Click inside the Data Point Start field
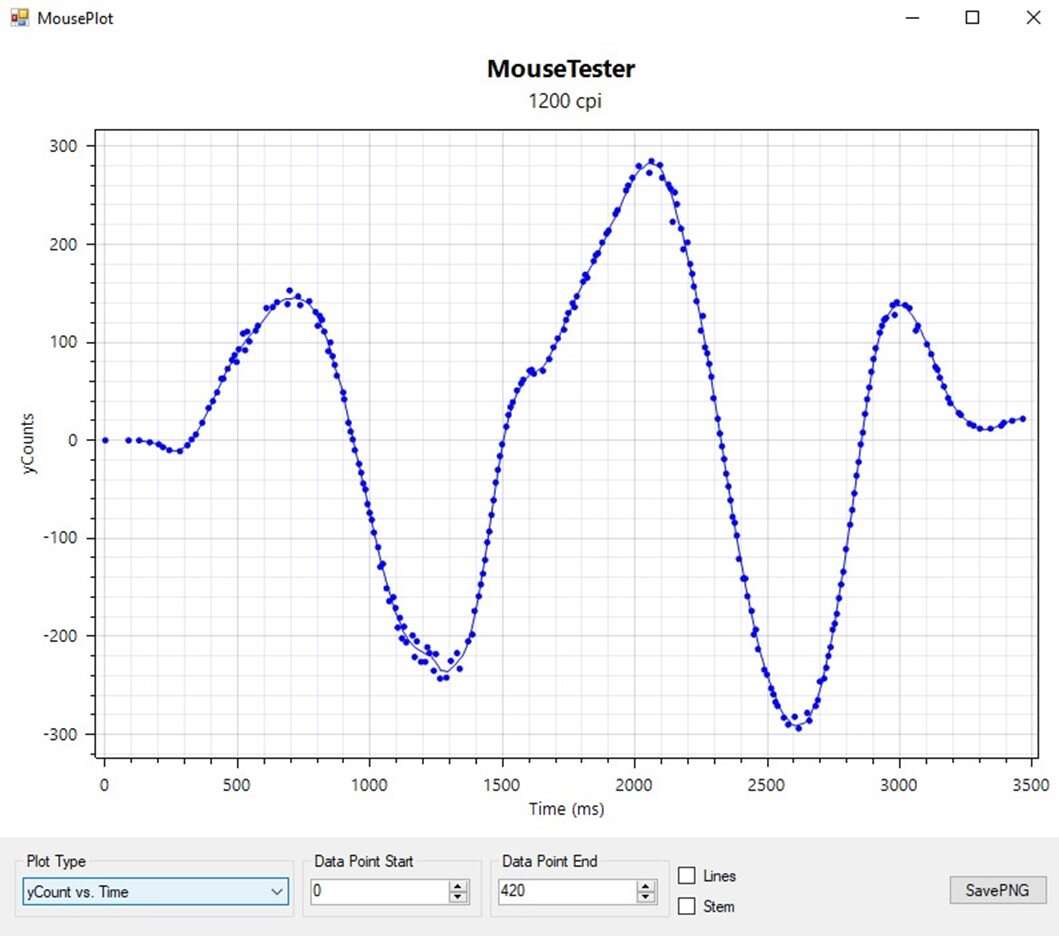Image resolution: width=1059 pixels, height=936 pixels. point(378,891)
